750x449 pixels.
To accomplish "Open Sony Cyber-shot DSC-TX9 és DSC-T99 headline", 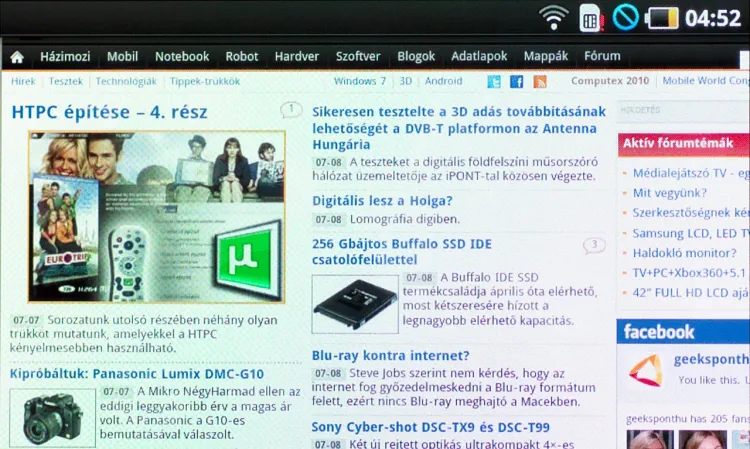I will pos(430,427).
